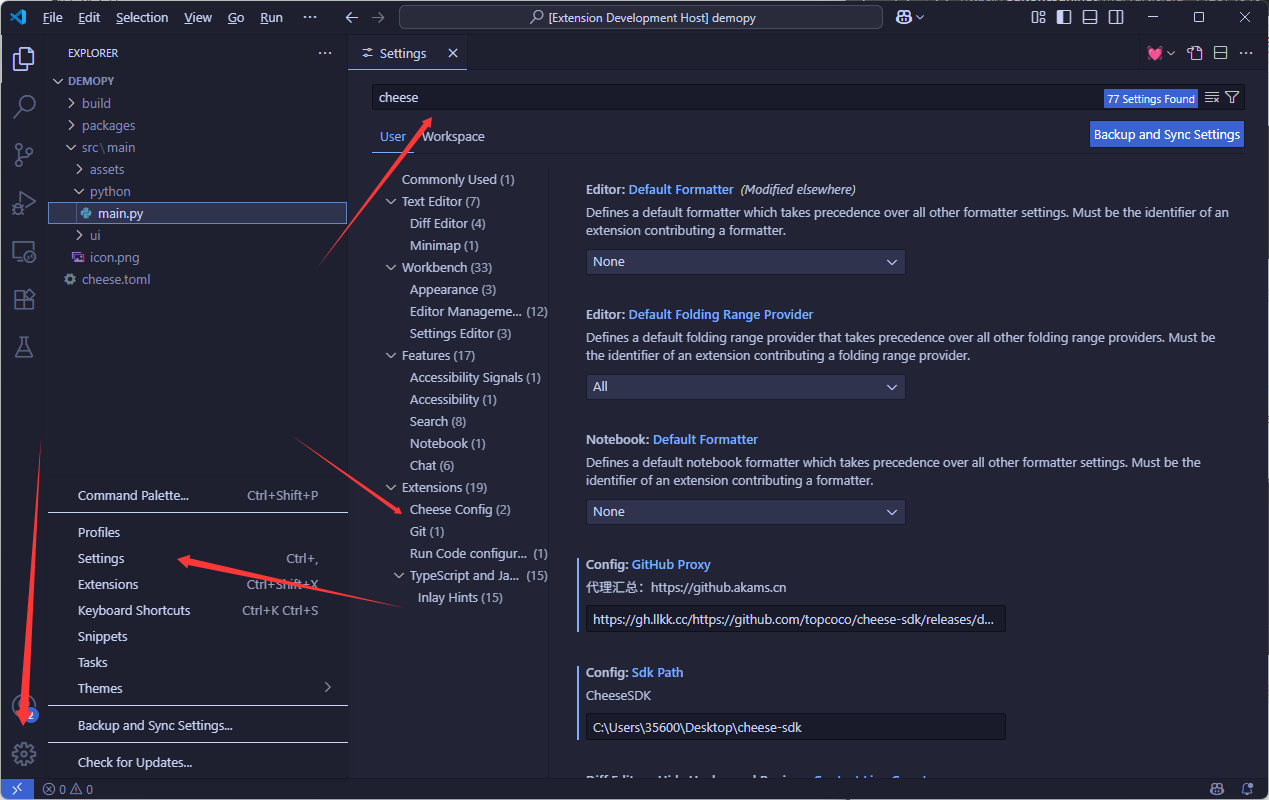1269x800 pixels.
Task: Select Settings in the manage menu
Action: click(198, 558)
